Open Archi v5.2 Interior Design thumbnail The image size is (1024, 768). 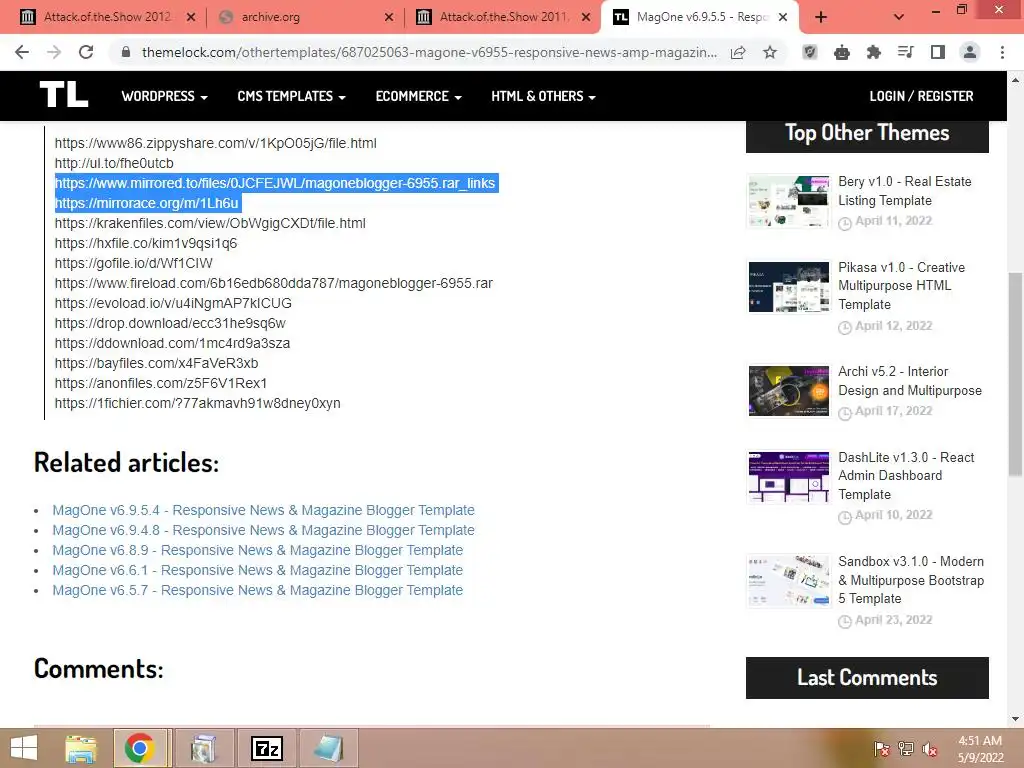(788, 391)
